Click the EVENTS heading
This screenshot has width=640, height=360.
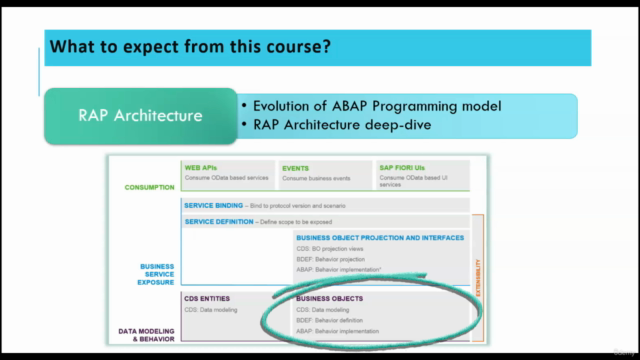pyautogui.click(x=295, y=168)
